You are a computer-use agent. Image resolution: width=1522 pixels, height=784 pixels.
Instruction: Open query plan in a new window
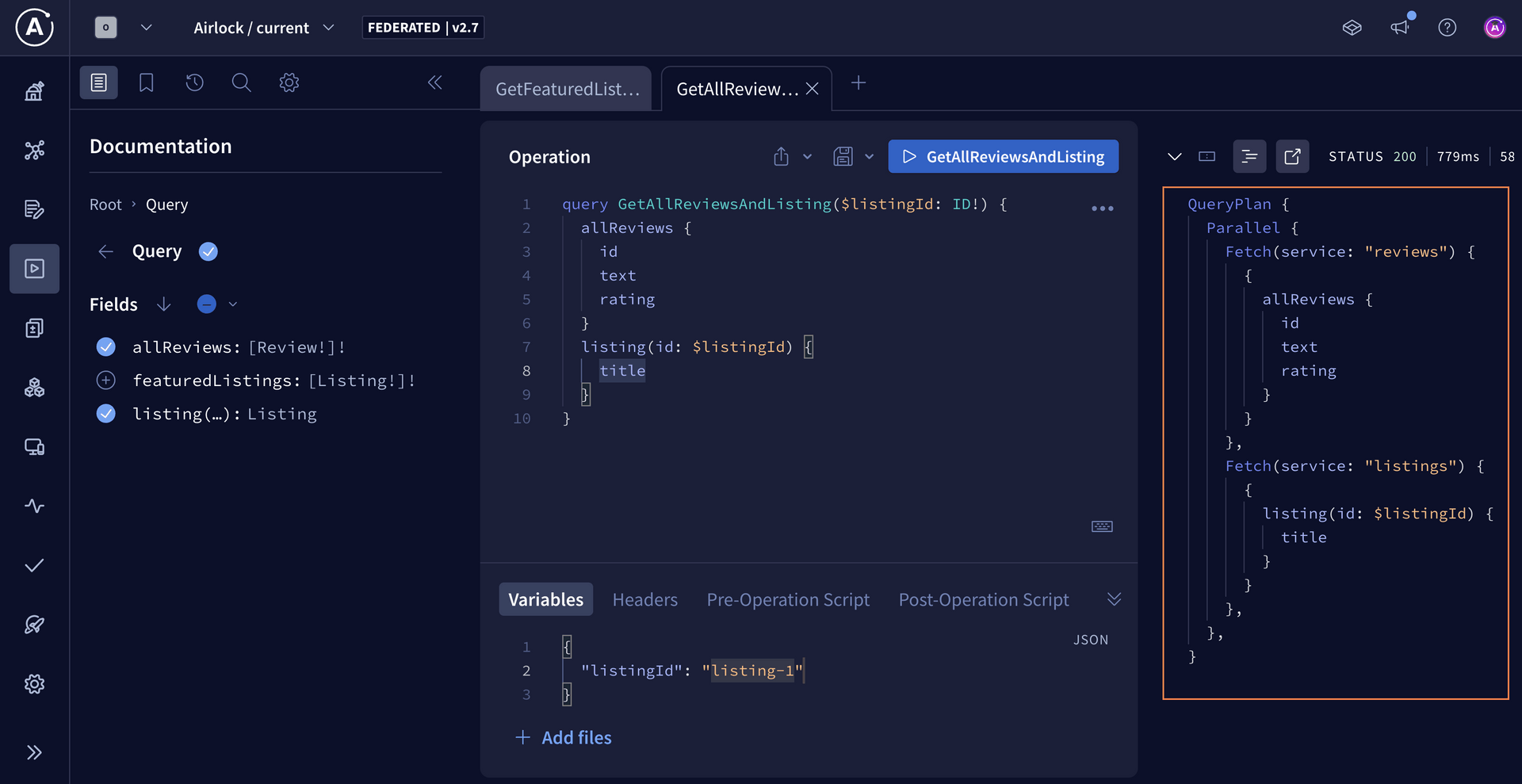[1292, 156]
